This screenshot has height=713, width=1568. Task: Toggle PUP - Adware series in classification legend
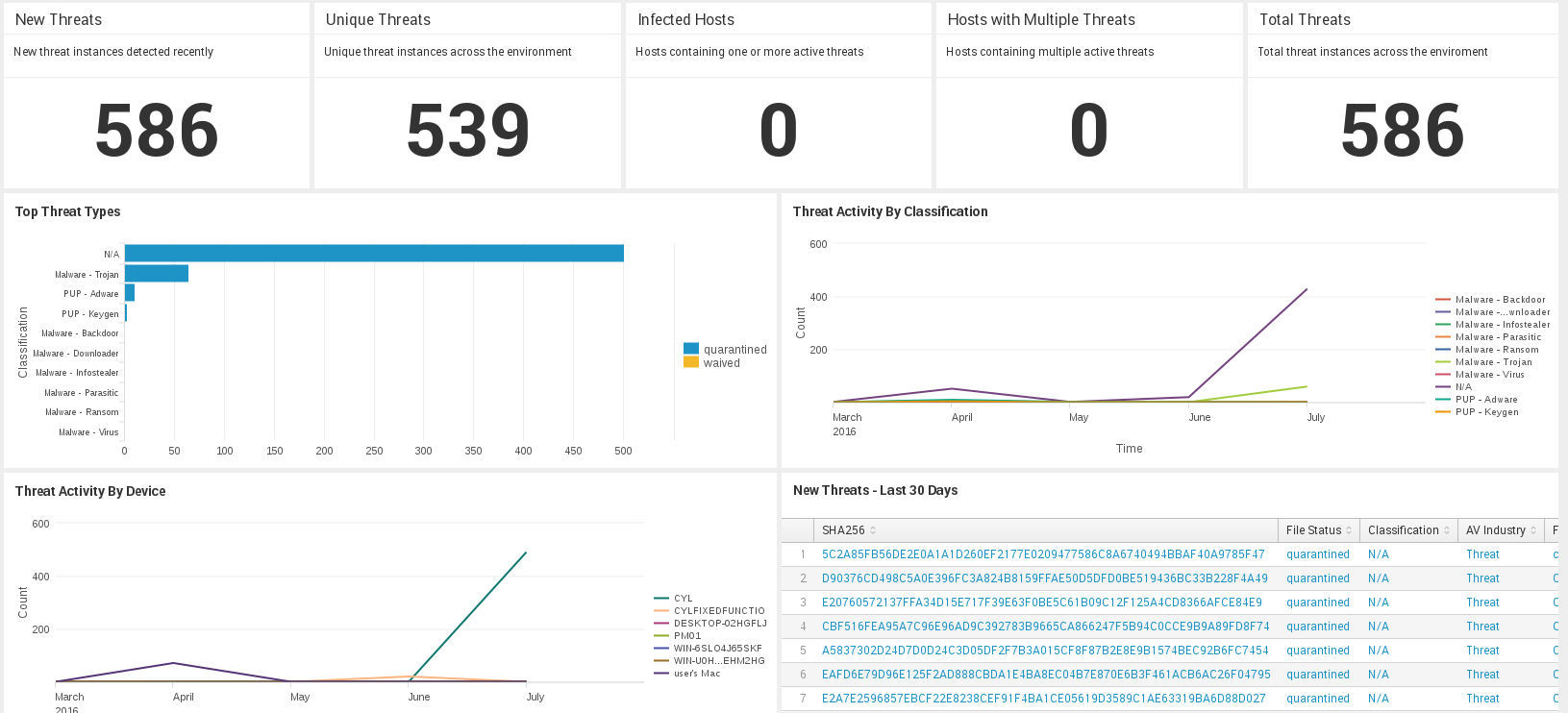click(1477, 400)
